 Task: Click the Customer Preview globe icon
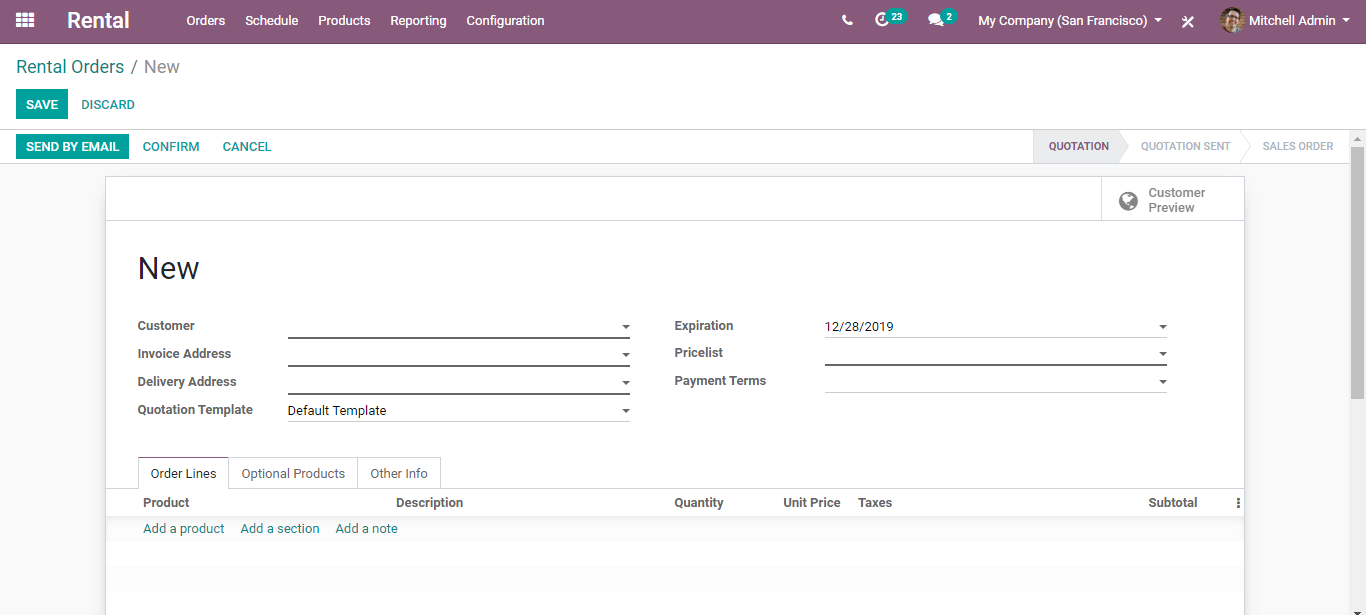[x=1128, y=201]
